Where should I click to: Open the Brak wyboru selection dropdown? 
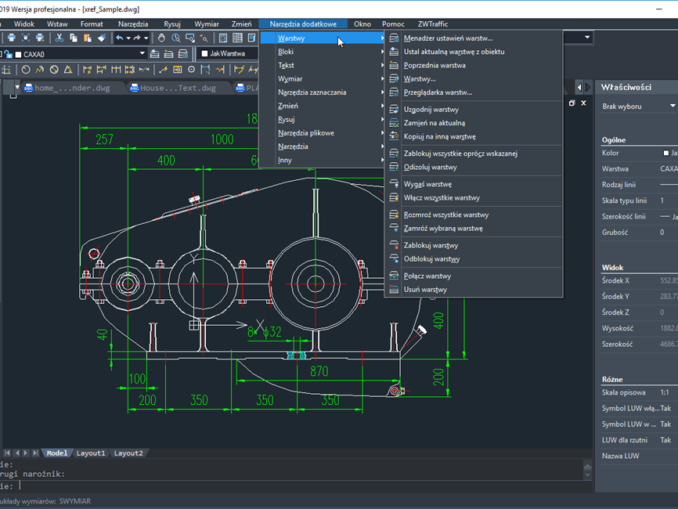pyautogui.click(x=672, y=106)
